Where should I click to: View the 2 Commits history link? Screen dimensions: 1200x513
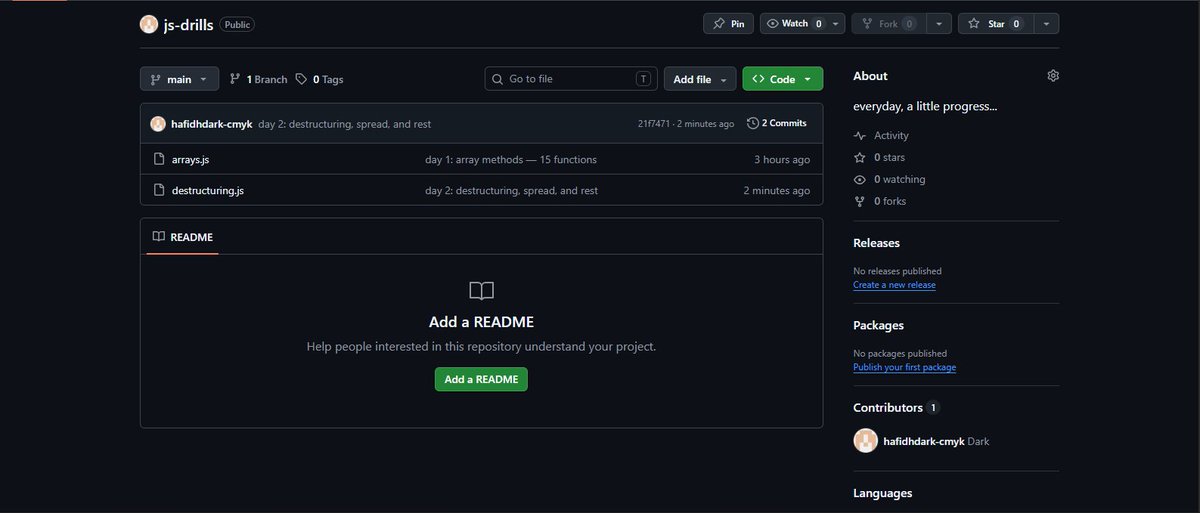tap(777, 124)
